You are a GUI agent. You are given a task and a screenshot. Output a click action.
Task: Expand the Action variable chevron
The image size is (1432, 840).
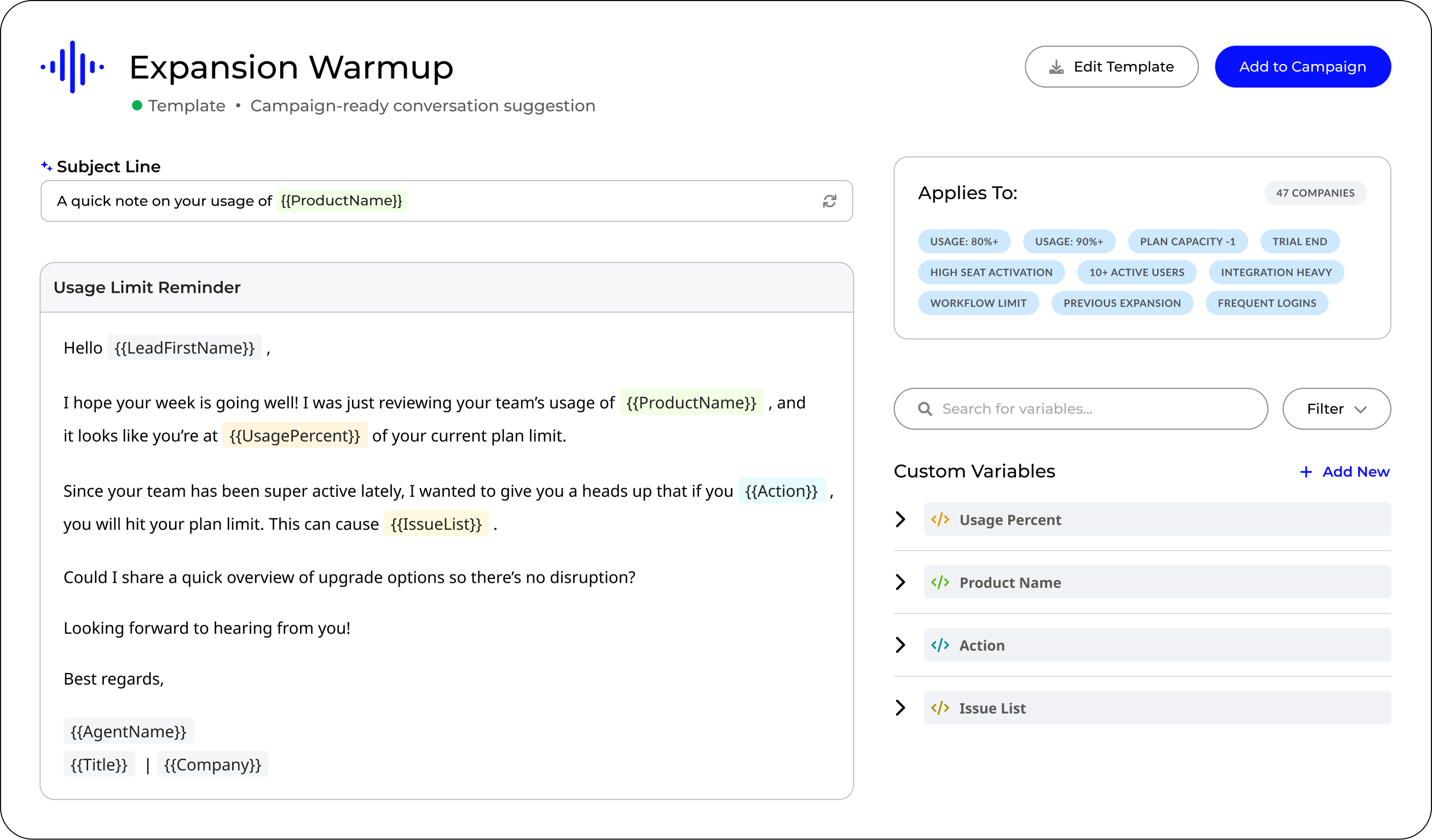click(900, 645)
